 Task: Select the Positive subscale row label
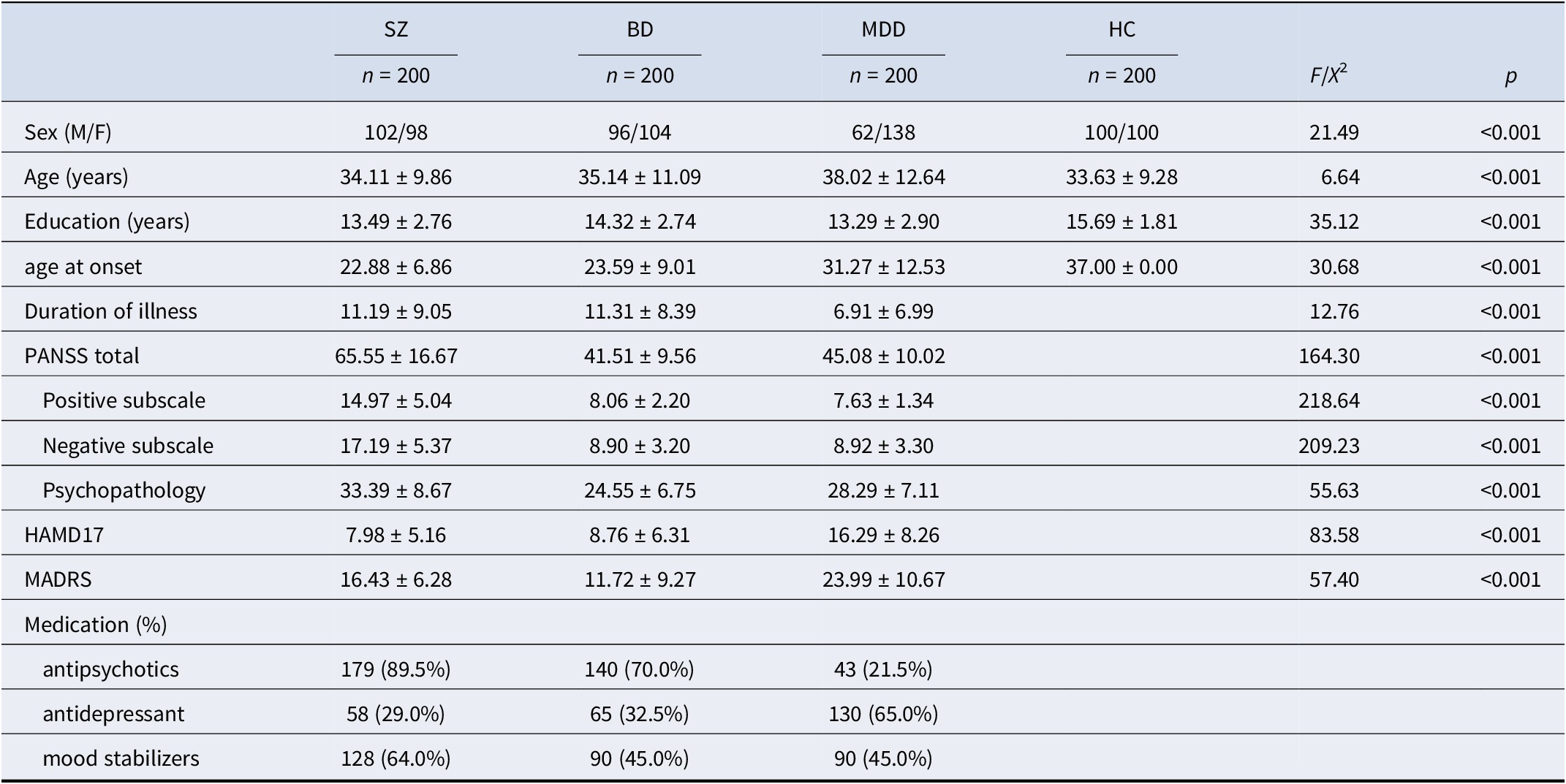[x=124, y=400]
